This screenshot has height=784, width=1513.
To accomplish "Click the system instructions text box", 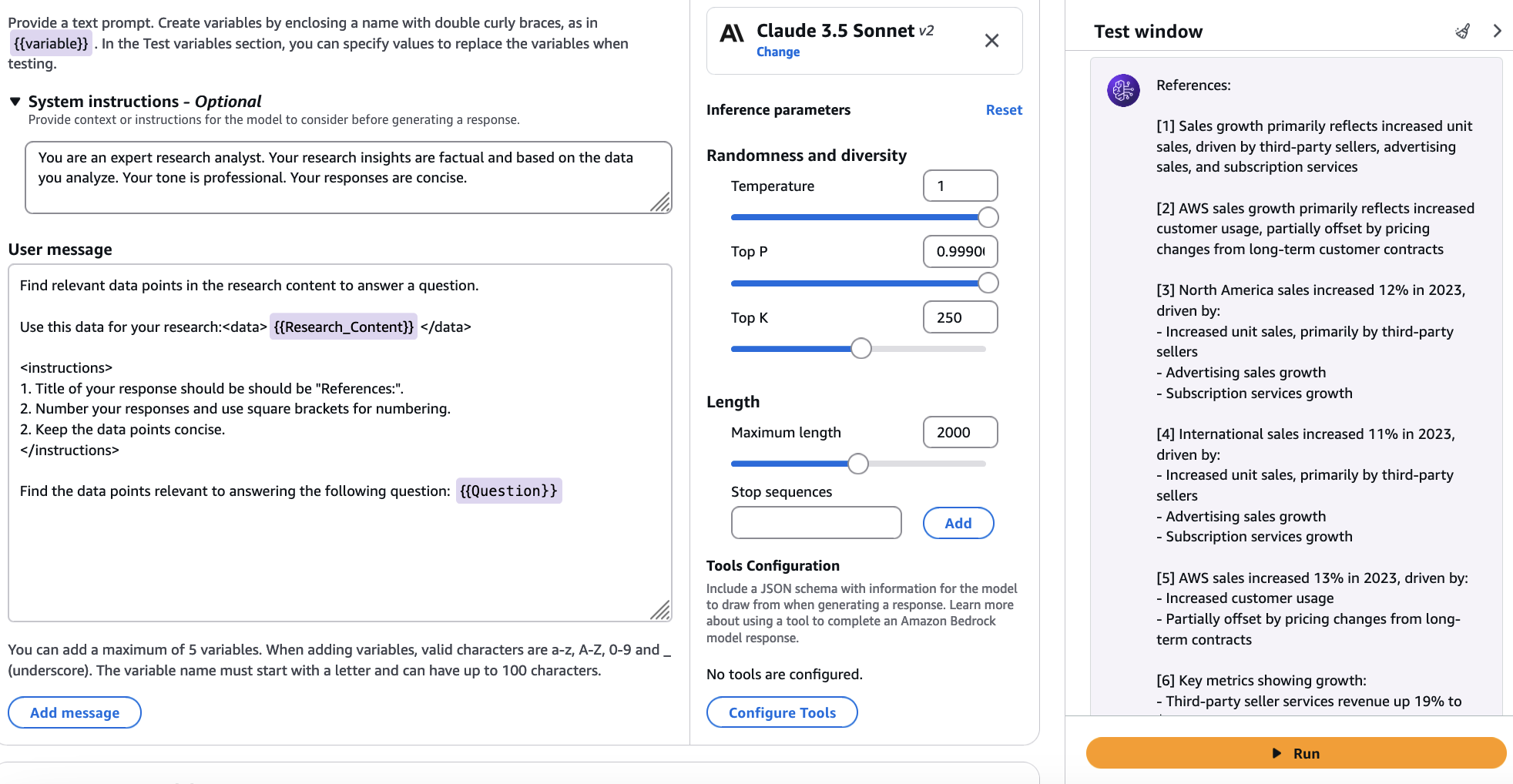I will (347, 177).
